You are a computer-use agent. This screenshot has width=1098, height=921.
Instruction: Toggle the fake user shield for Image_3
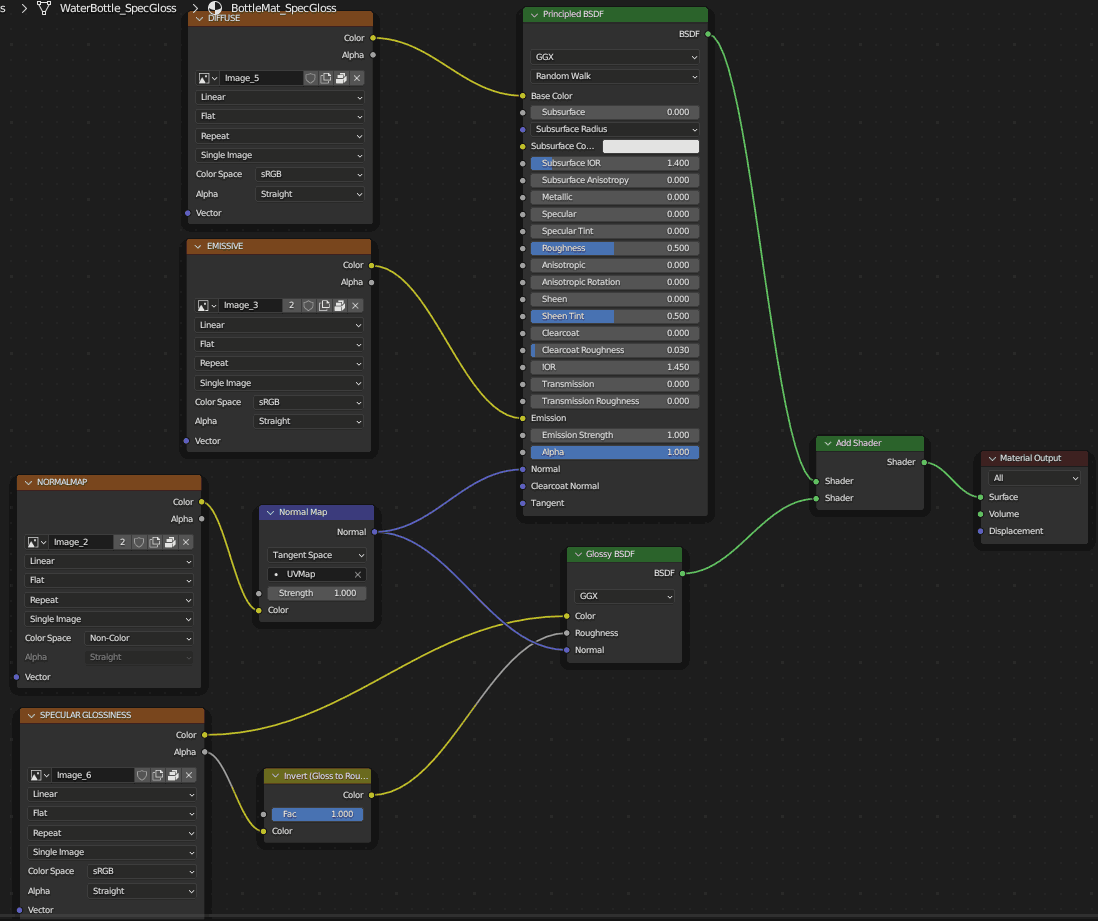coord(309,305)
